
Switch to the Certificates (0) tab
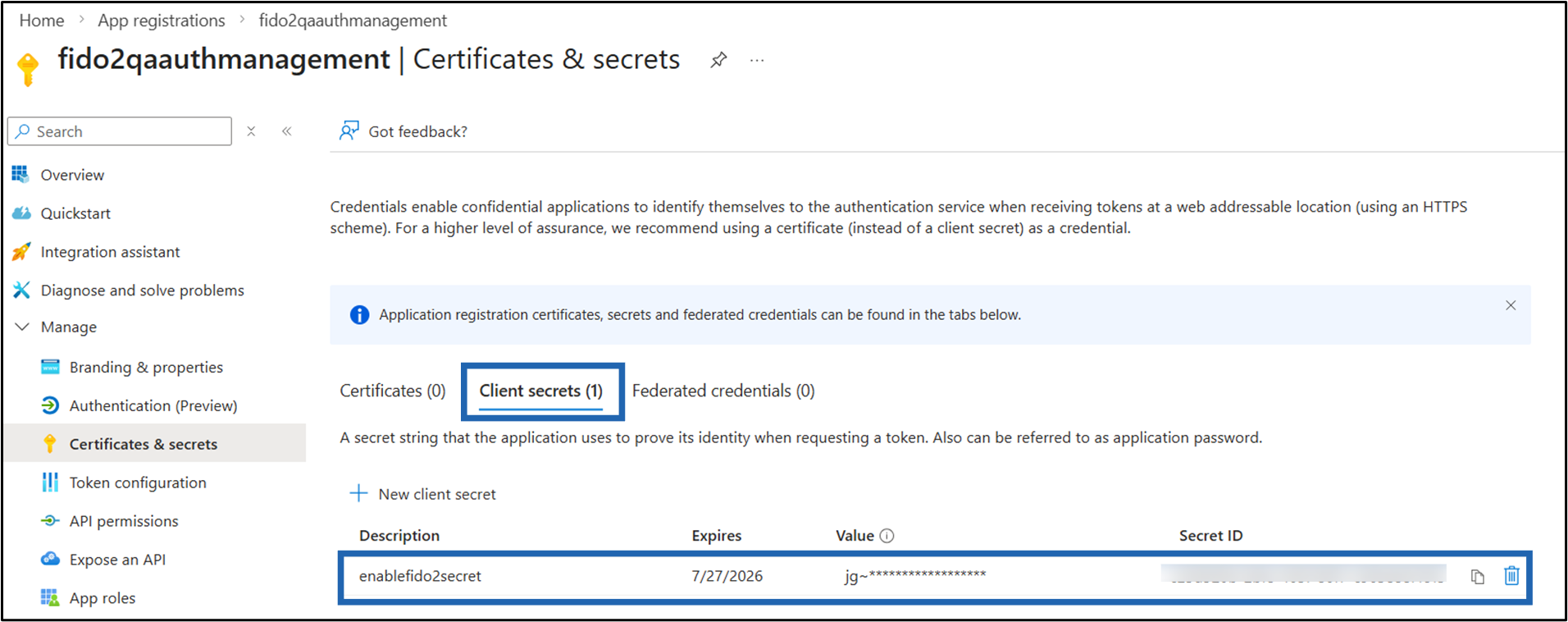coord(393,391)
